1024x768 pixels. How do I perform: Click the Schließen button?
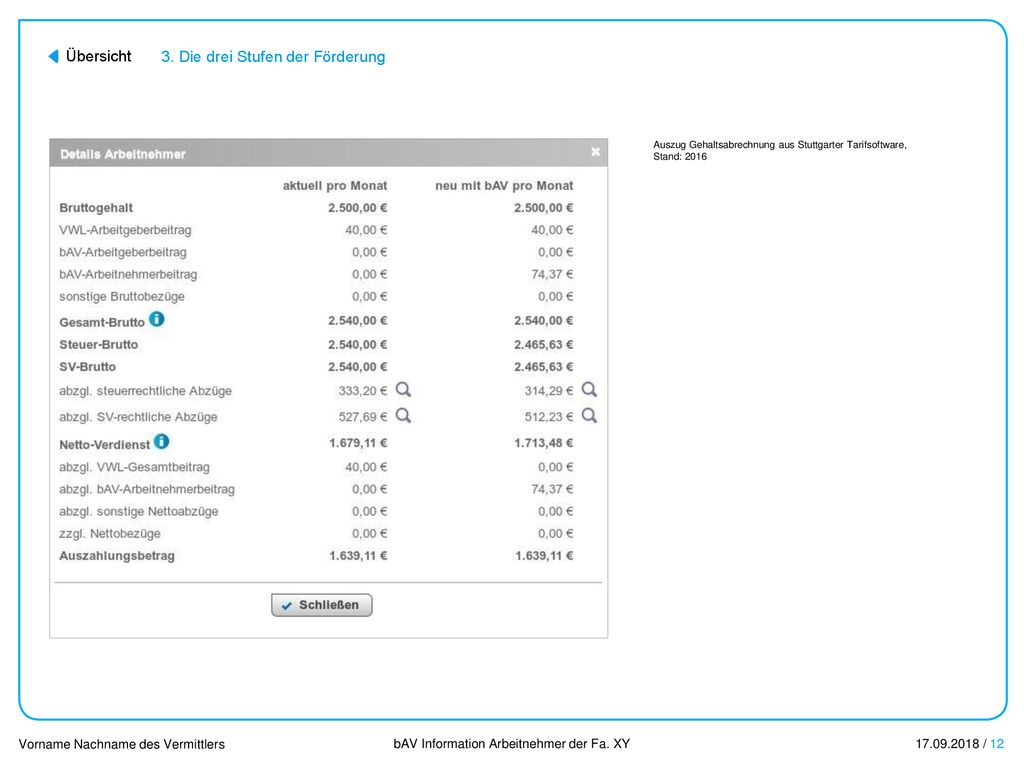pos(322,605)
